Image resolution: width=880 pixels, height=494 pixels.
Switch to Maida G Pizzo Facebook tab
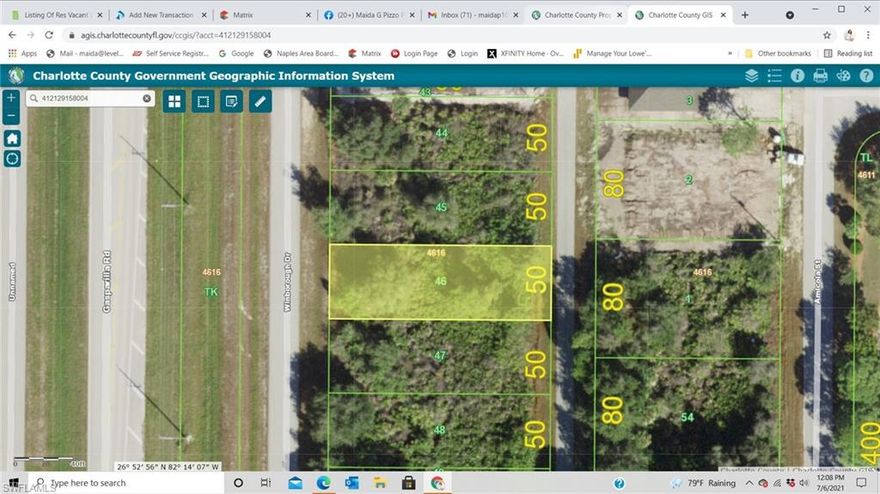click(370, 15)
